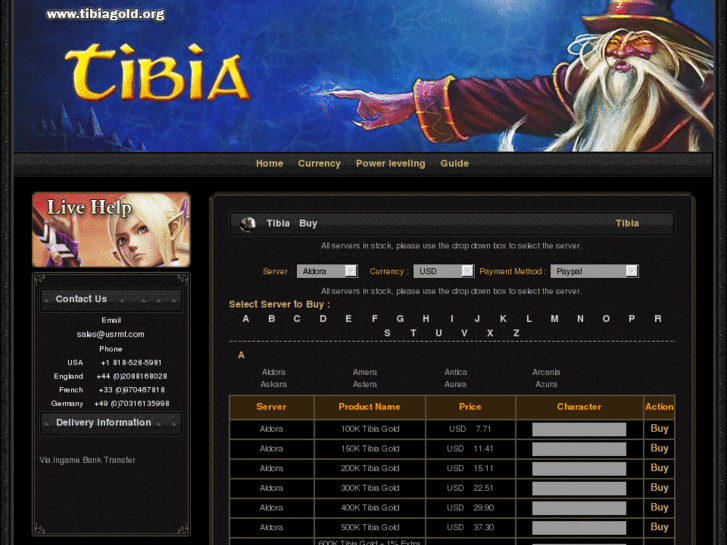
Task: Jump to servers starting with letter P
Action: point(631,319)
